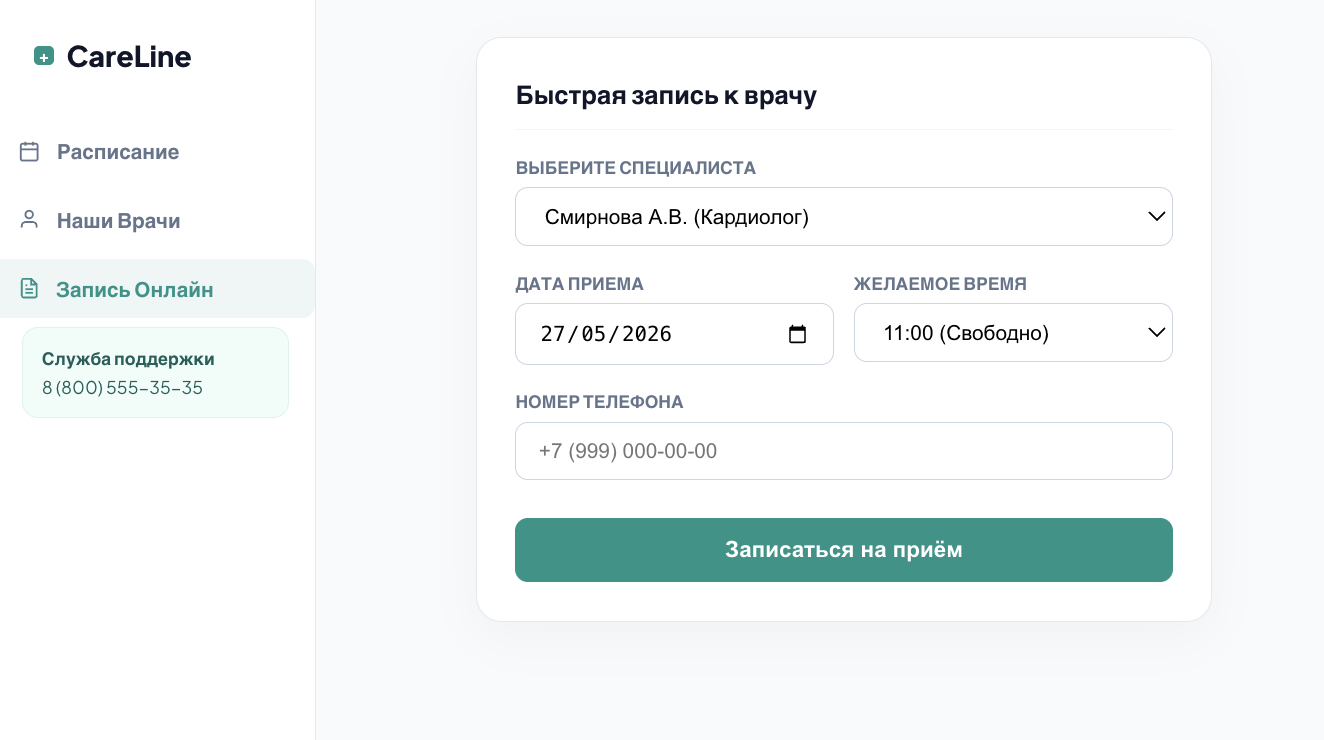Viewport: 1324px width, 740px height.
Task: Click the green CareLine plus logo icon
Action: click(x=44, y=56)
